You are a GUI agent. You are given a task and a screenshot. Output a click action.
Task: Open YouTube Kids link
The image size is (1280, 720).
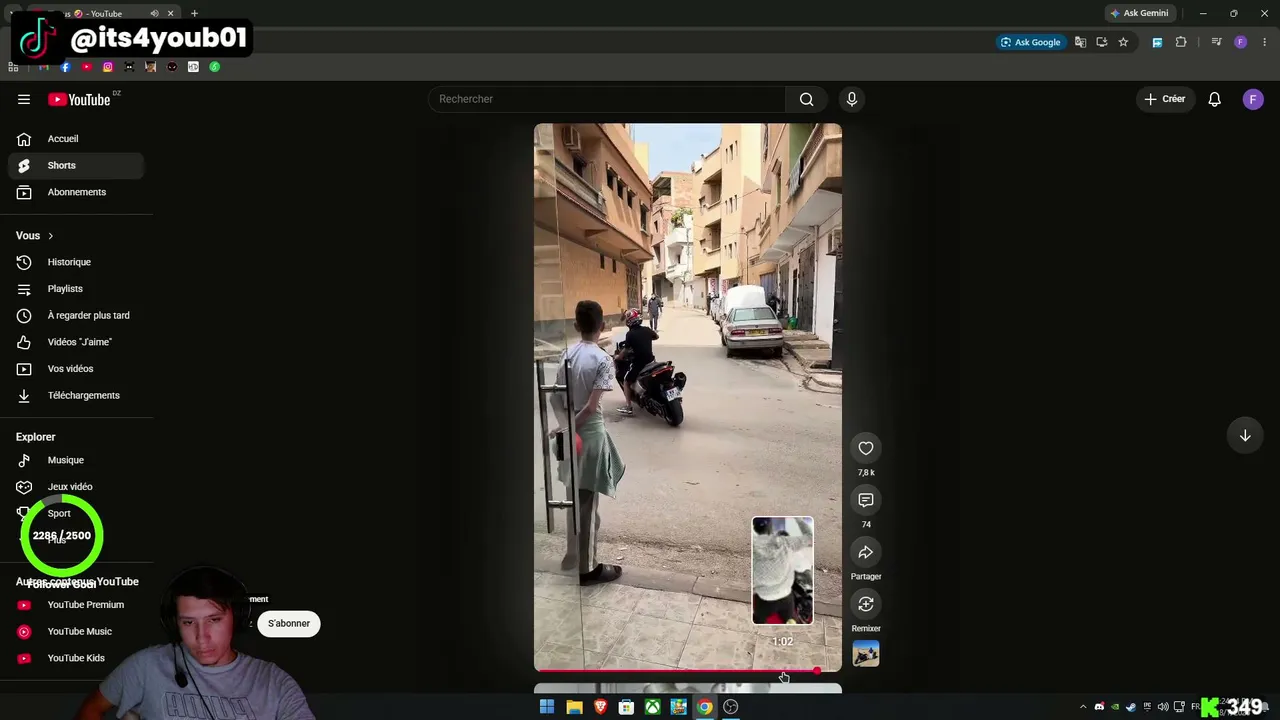click(76, 658)
